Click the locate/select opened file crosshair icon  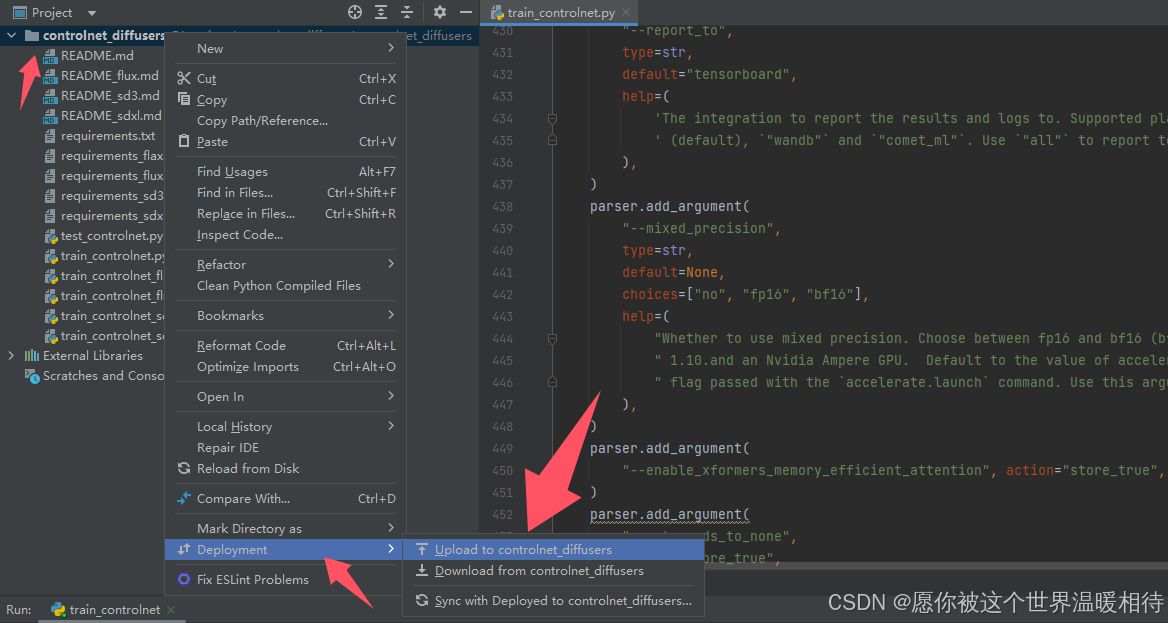(x=355, y=12)
